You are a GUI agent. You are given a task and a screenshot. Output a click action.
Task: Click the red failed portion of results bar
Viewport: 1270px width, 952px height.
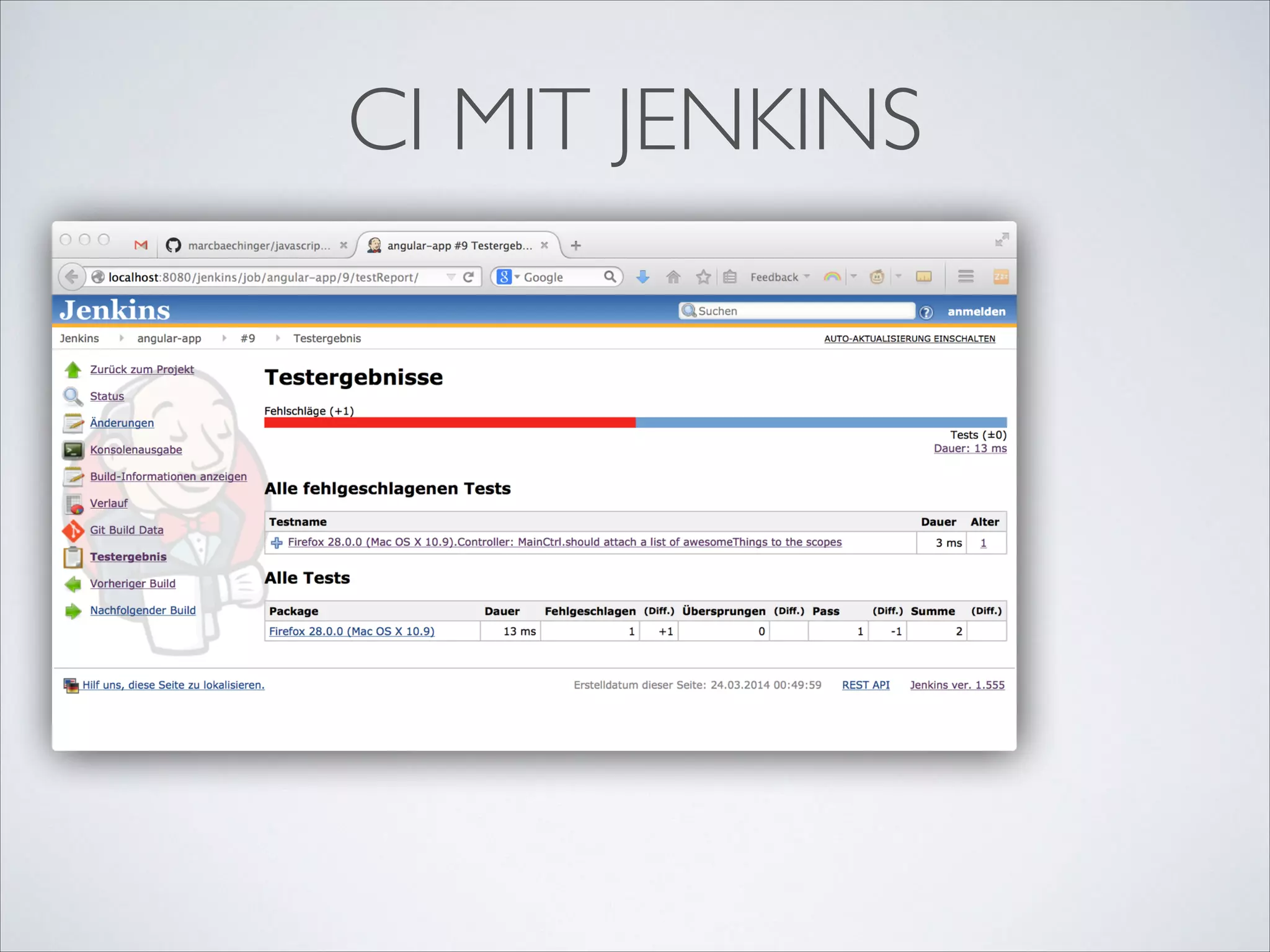tap(450, 423)
